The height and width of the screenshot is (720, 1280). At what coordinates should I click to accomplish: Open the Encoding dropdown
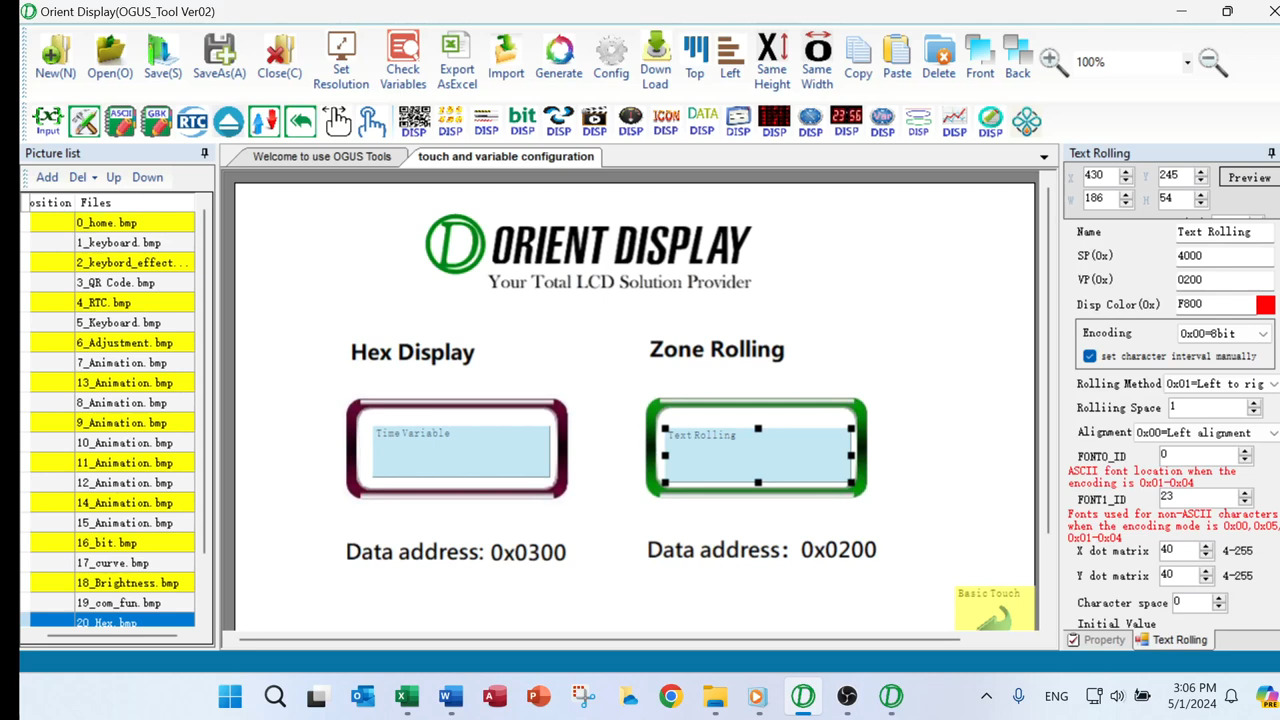tap(1263, 334)
